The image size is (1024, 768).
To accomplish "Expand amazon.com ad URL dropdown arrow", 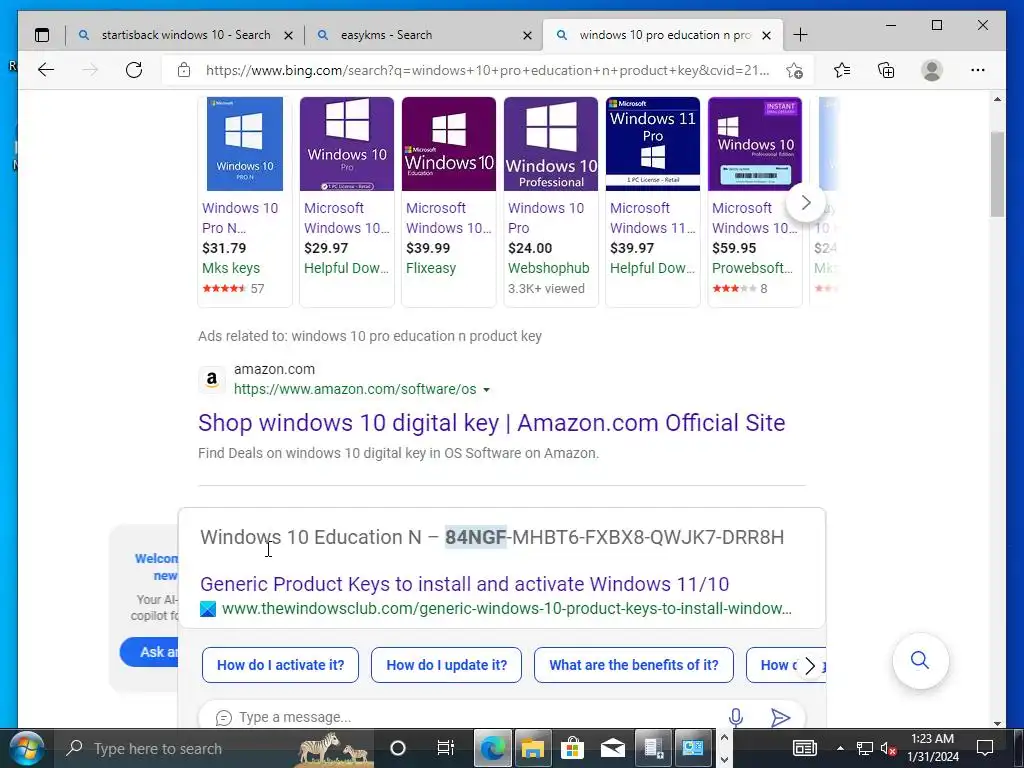I will [487, 390].
